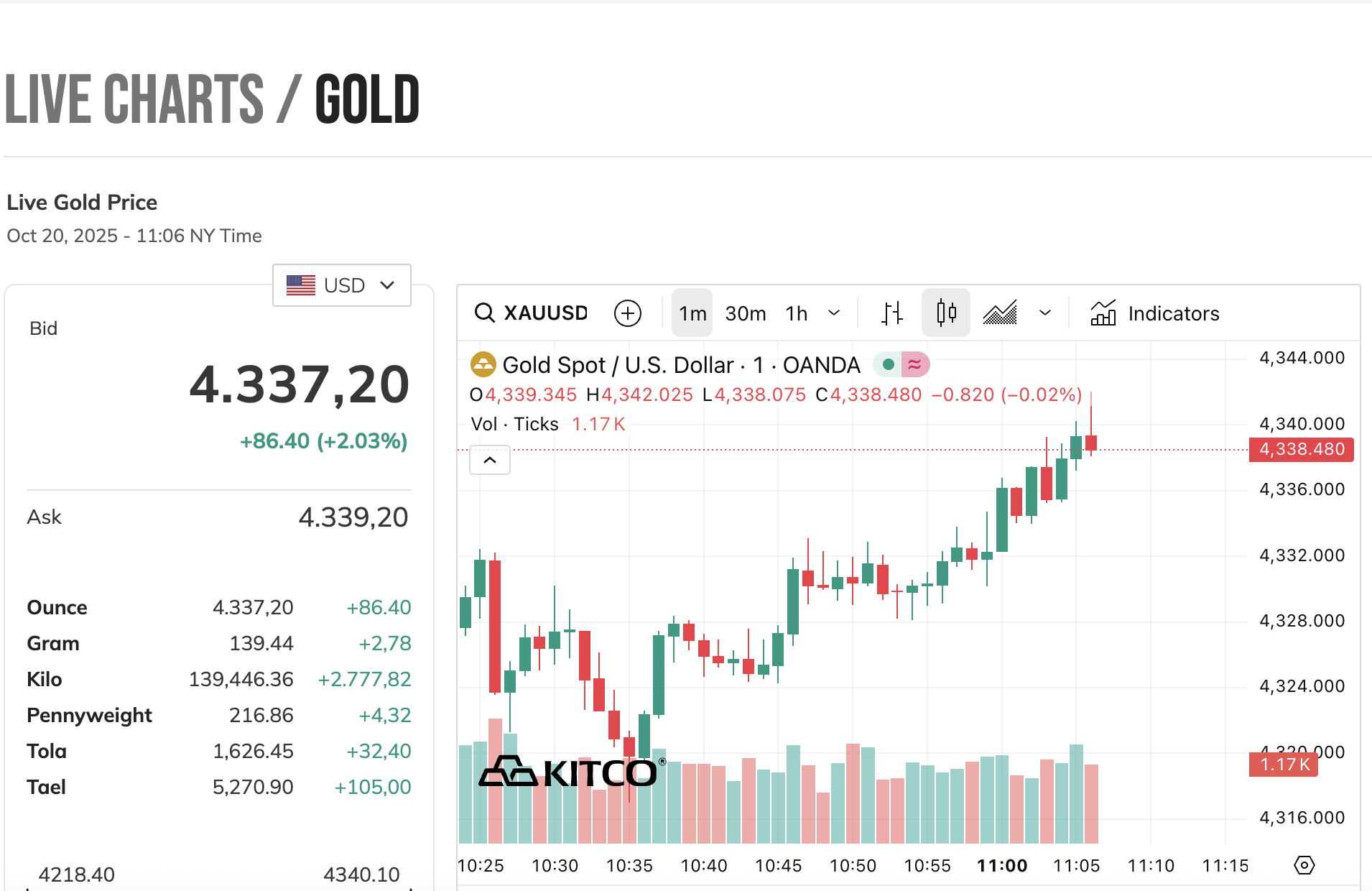Click the red 4,338.480 price label

pos(1301,449)
